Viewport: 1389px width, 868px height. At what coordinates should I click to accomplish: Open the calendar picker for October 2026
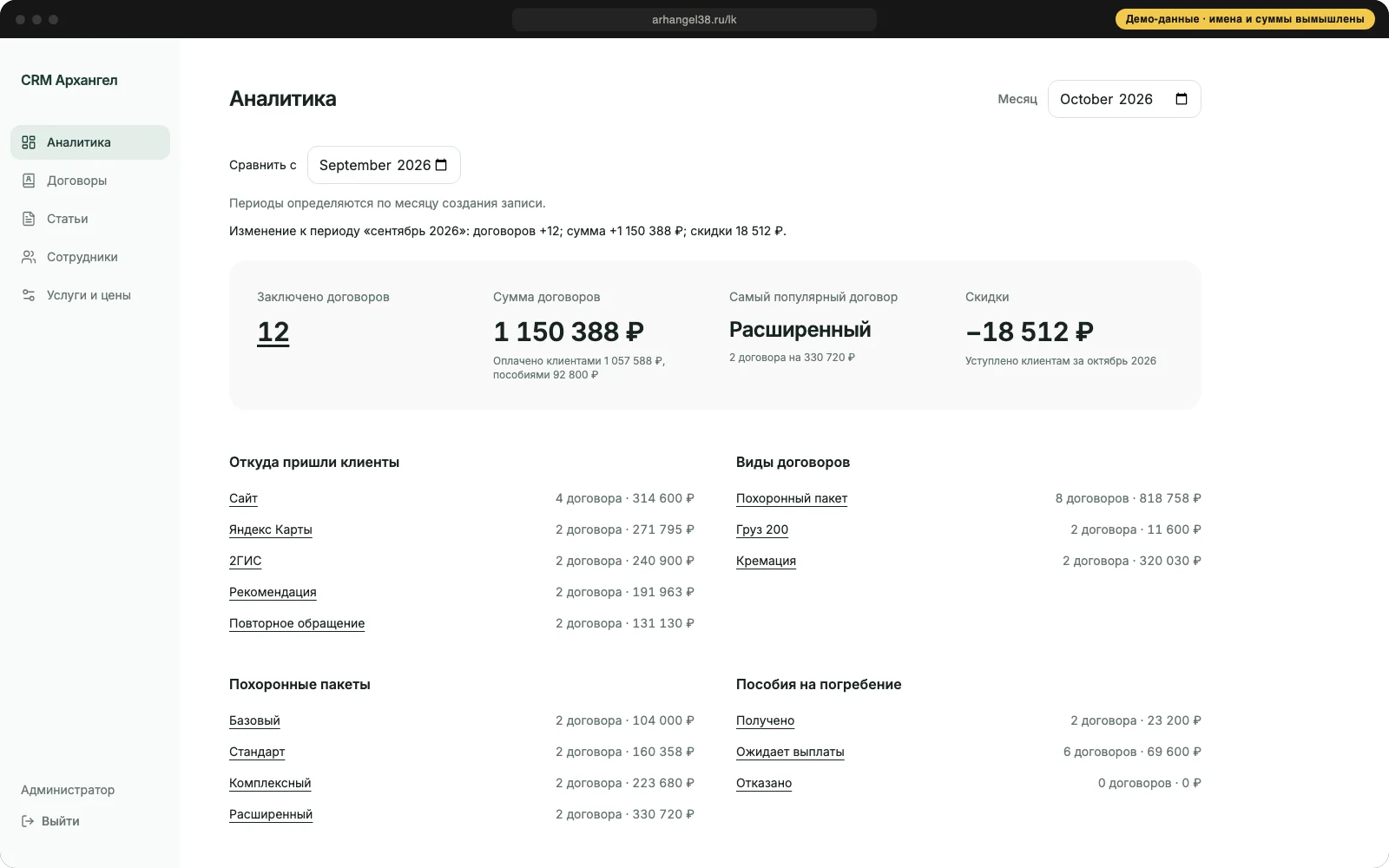click(x=1182, y=99)
